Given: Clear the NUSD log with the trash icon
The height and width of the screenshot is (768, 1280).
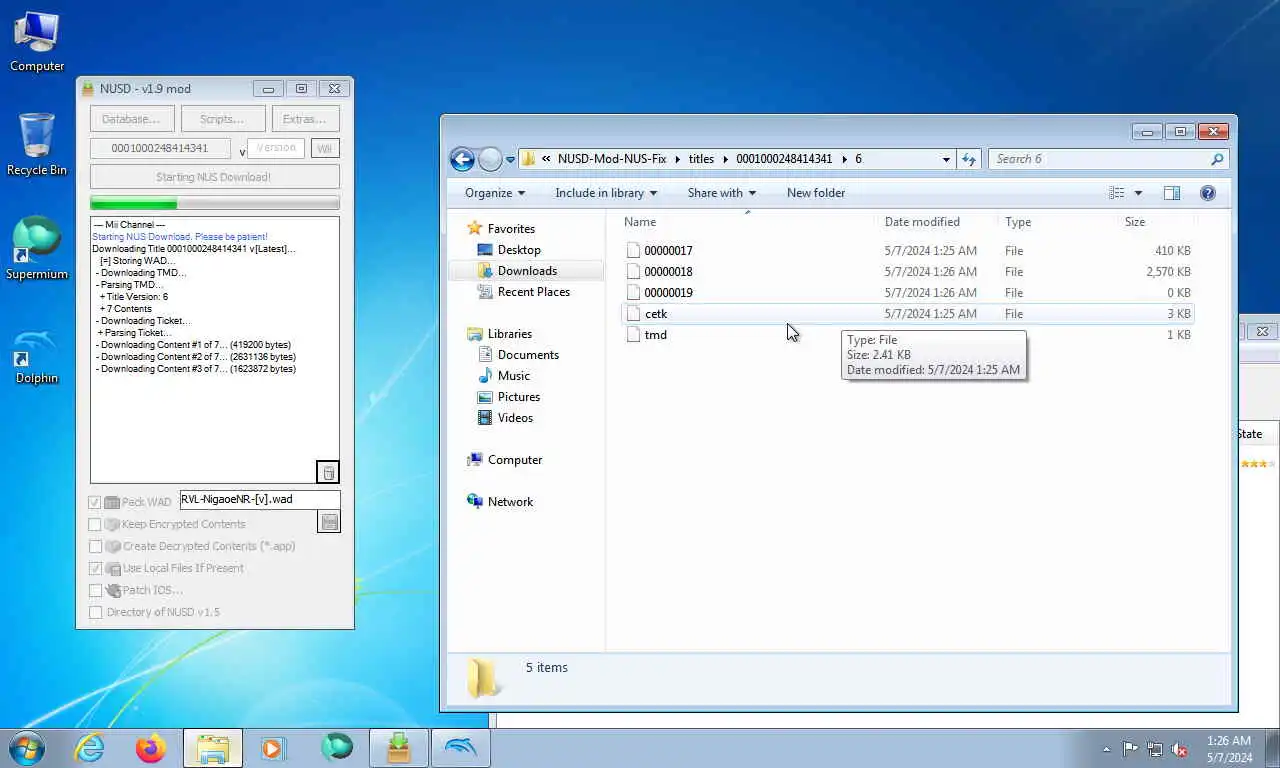Looking at the screenshot, I should (328, 472).
